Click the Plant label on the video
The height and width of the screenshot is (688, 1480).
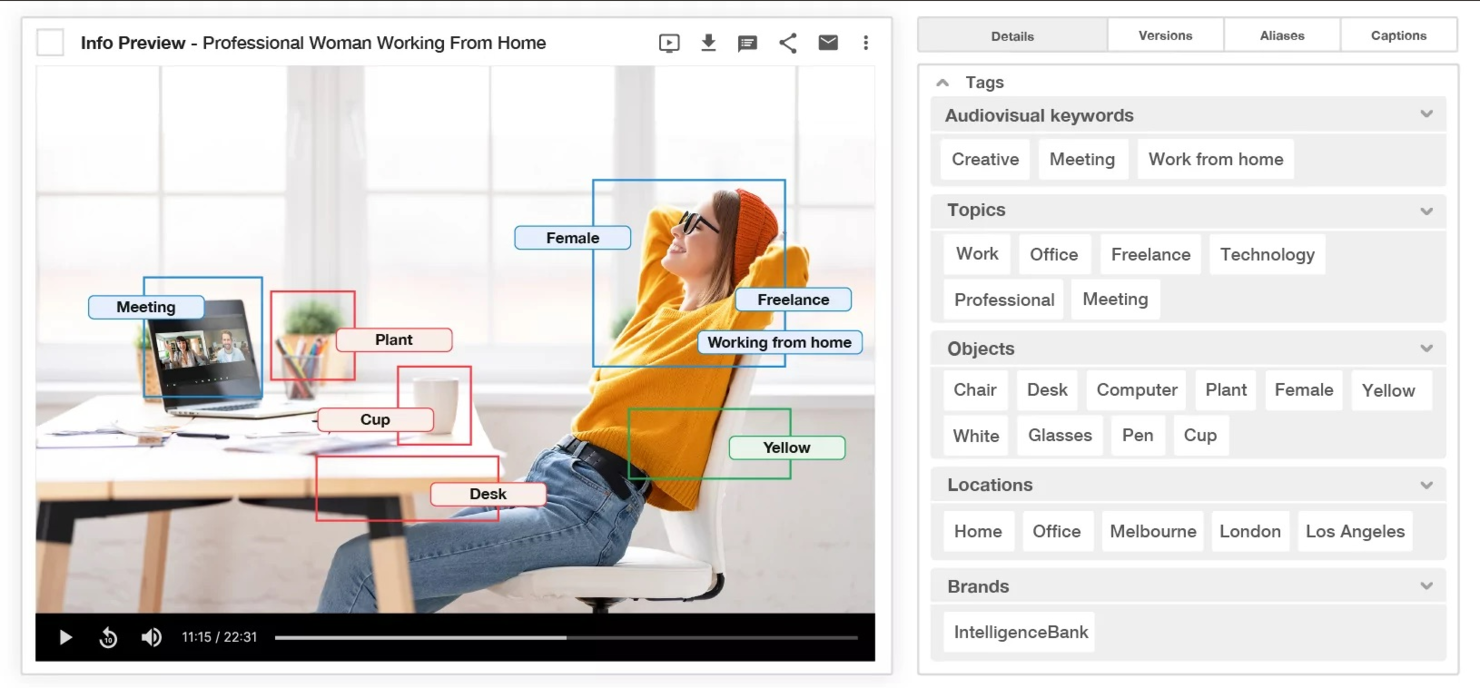[394, 340]
